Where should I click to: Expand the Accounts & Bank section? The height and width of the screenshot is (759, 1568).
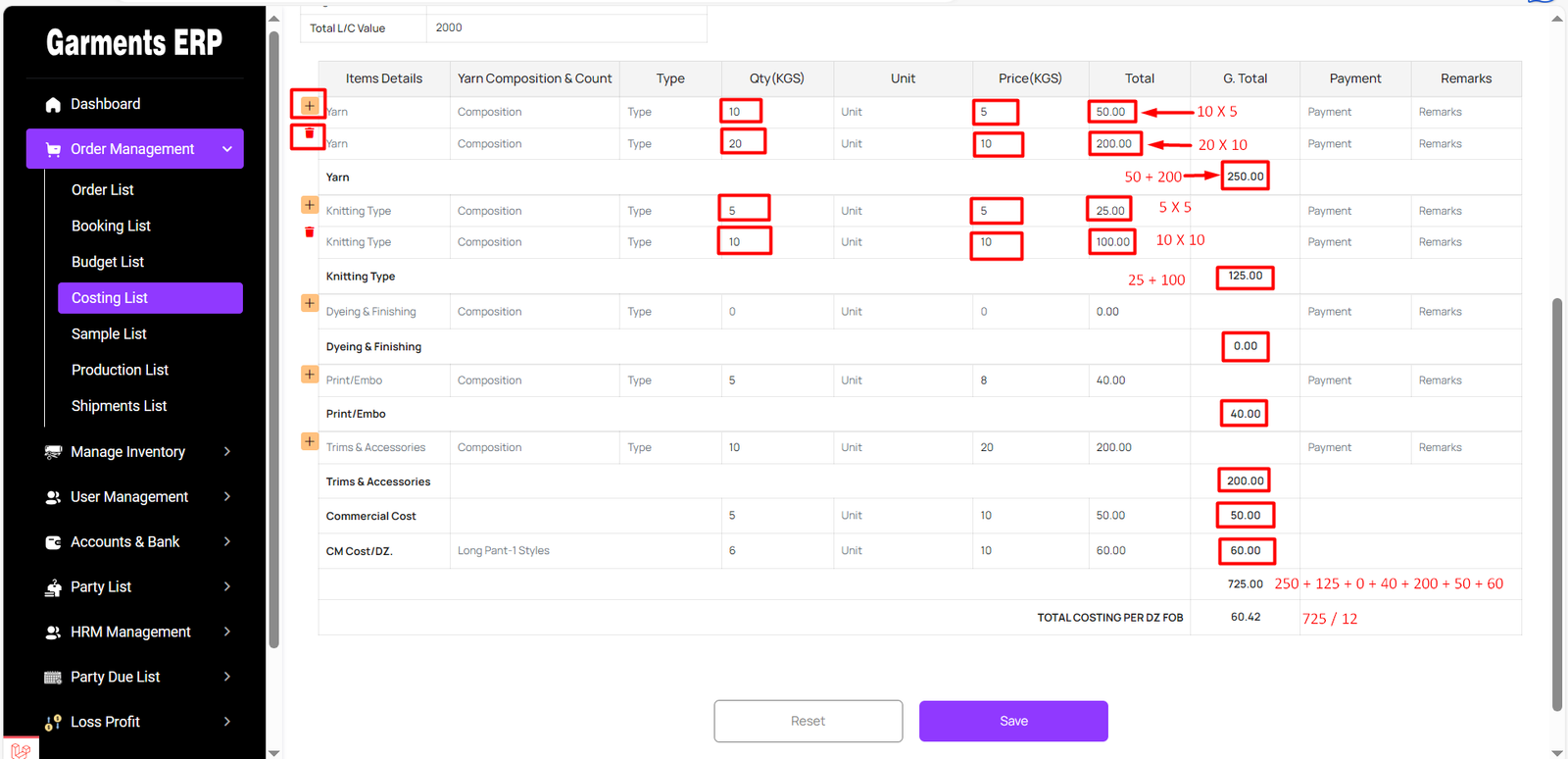[x=226, y=542]
